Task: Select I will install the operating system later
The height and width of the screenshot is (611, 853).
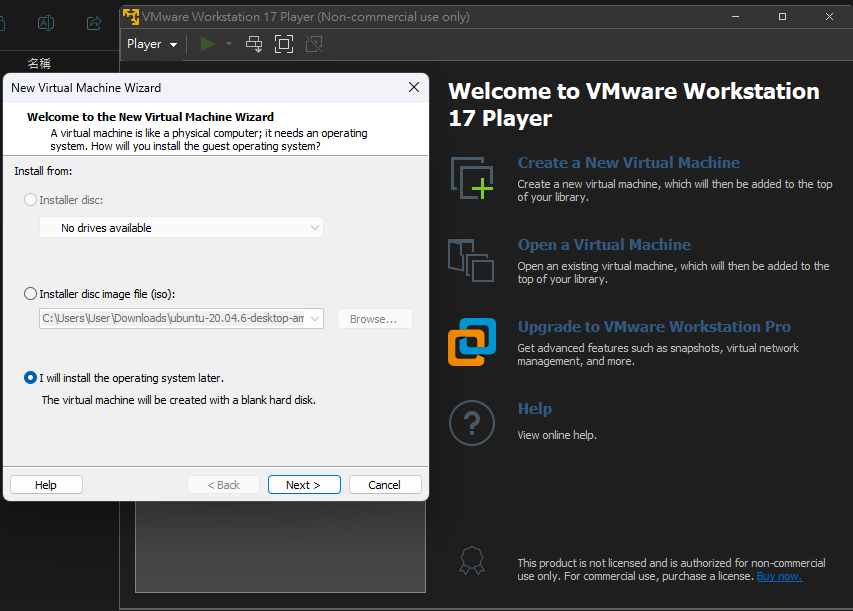Action: click(30, 378)
